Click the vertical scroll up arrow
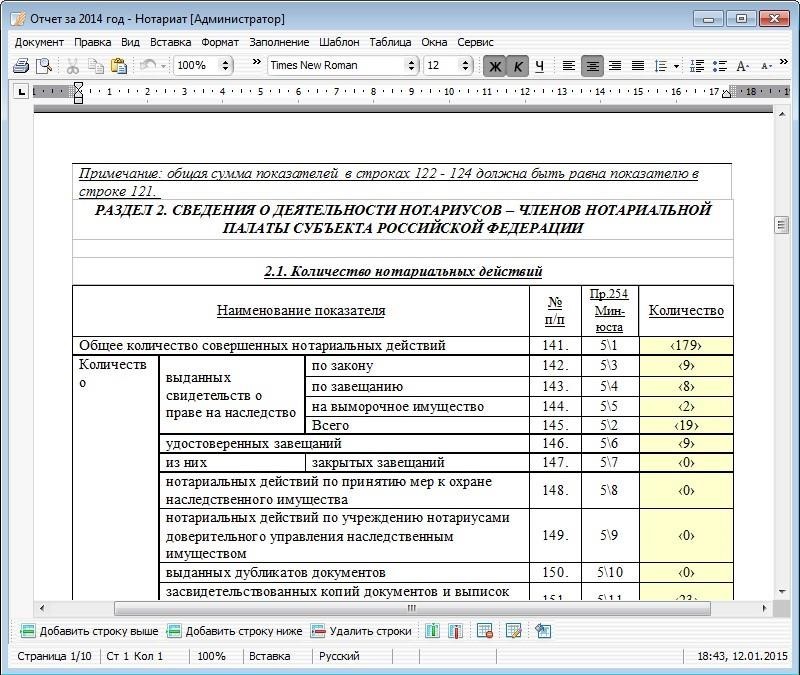This screenshot has height=675, width=800. pyautogui.click(x=782, y=114)
